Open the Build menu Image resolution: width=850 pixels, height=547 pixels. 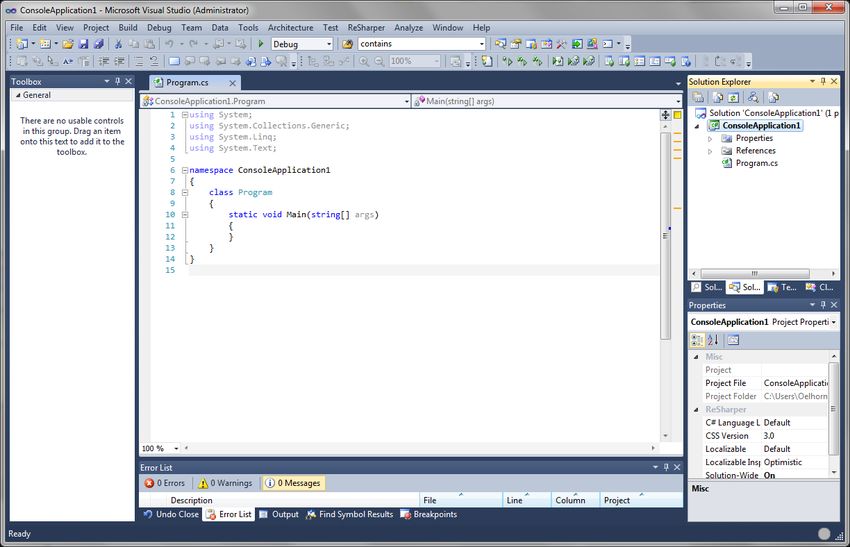(x=128, y=28)
